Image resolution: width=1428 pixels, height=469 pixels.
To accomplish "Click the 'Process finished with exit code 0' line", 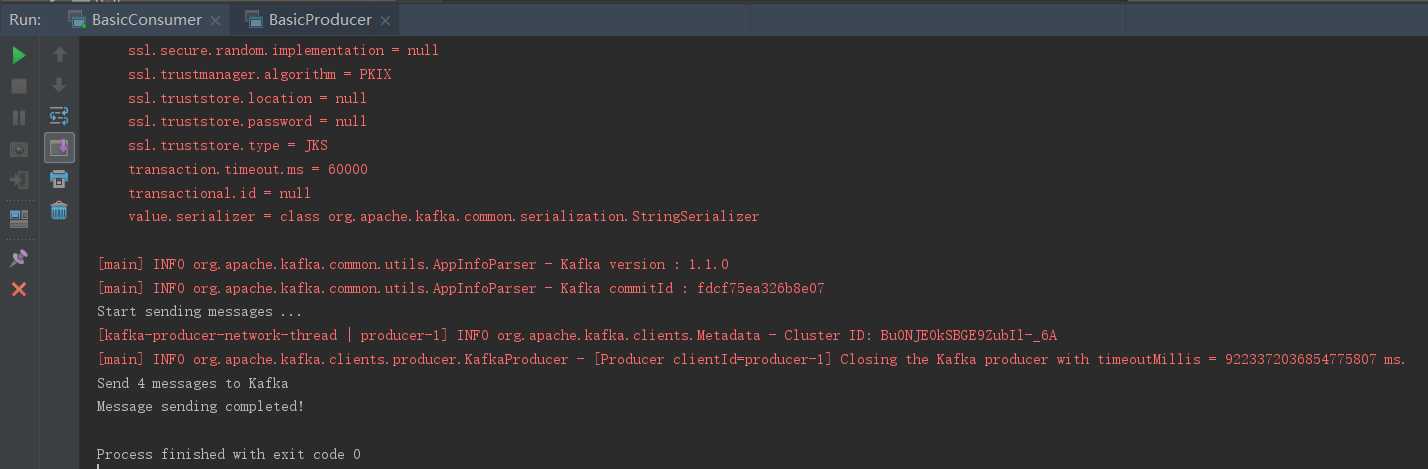I will pyautogui.click(x=229, y=454).
